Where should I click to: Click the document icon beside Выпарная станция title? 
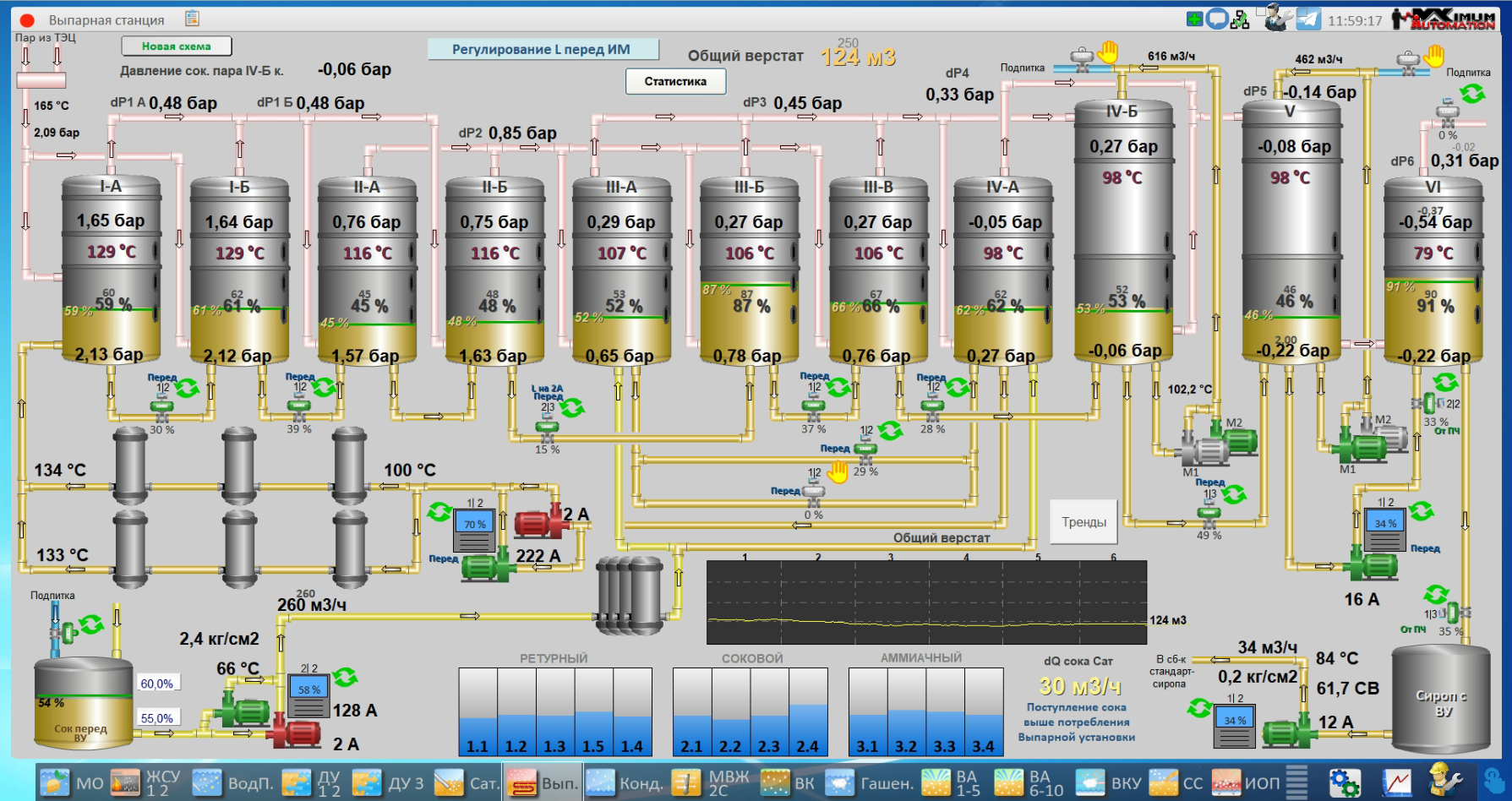193,18
